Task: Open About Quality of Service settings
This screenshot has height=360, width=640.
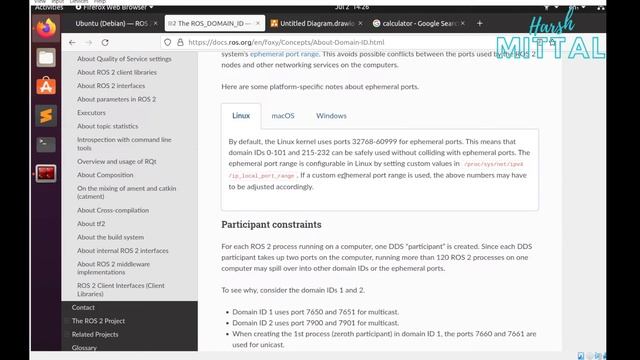Action: click(x=124, y=59)
